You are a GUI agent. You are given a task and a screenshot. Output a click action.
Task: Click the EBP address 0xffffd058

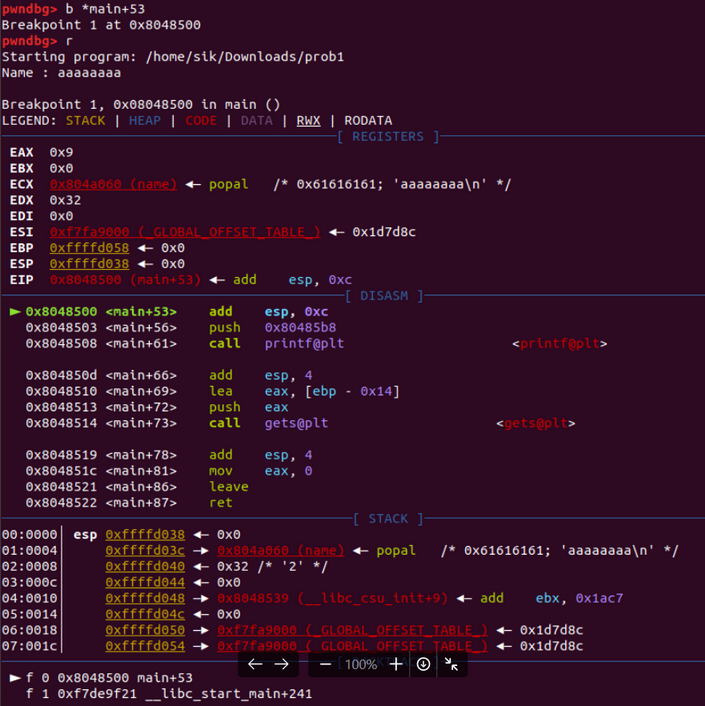click(x=89, y=248)
